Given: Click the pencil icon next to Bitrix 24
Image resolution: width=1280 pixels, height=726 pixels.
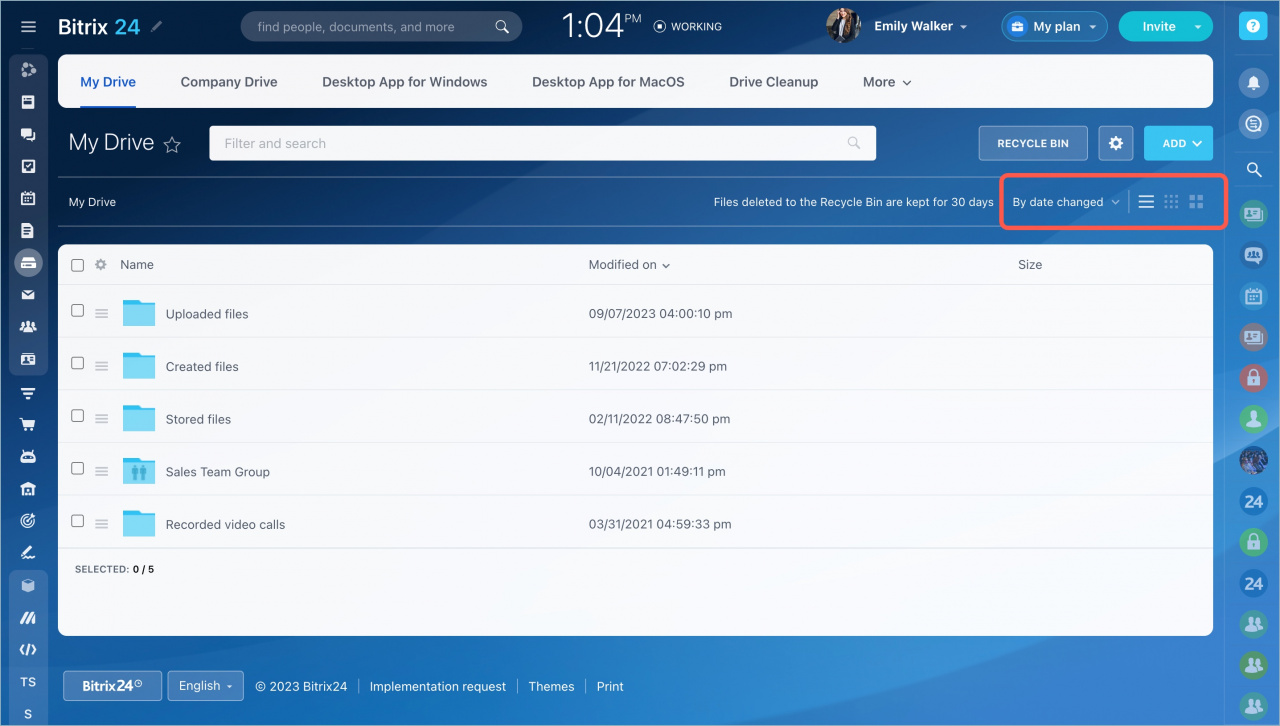Looking at the screenshot, I should coord(157,27).
